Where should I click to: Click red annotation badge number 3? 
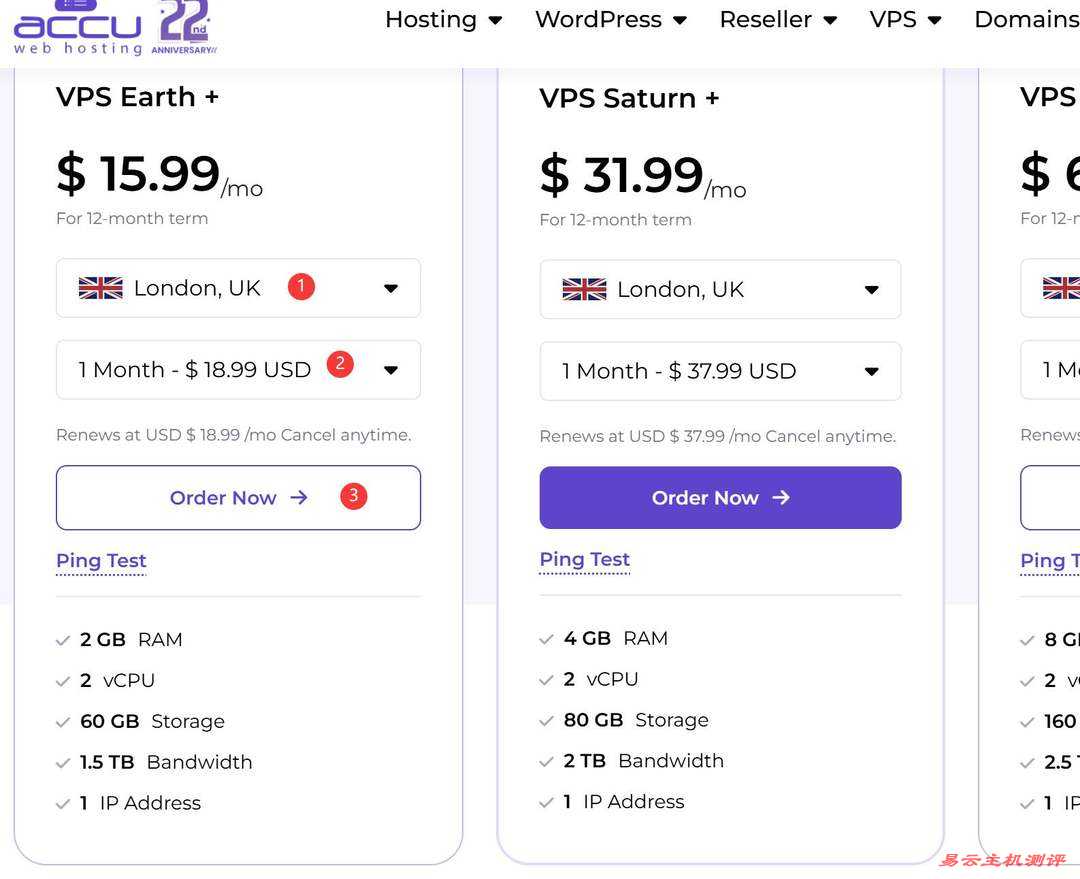353,495
